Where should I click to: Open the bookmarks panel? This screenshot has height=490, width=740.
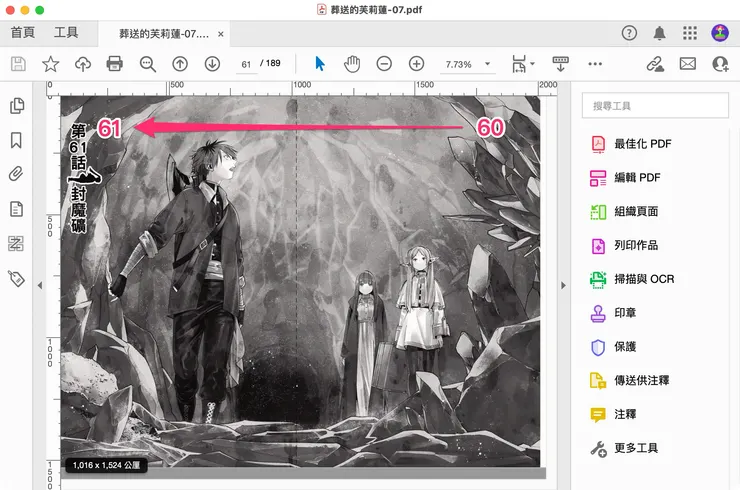click(16, 140)
